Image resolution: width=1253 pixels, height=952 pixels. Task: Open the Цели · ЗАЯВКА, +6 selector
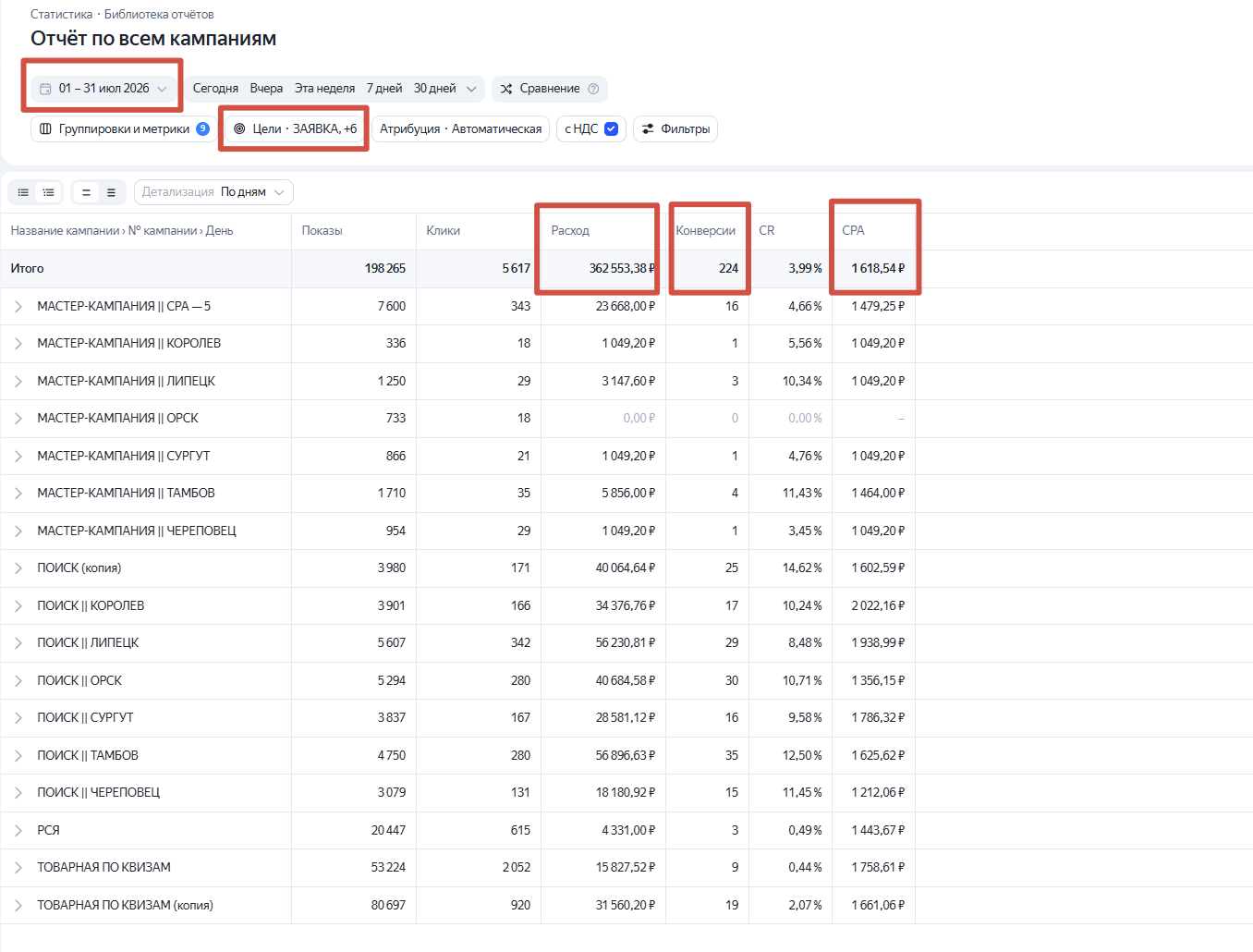[295, 128]
